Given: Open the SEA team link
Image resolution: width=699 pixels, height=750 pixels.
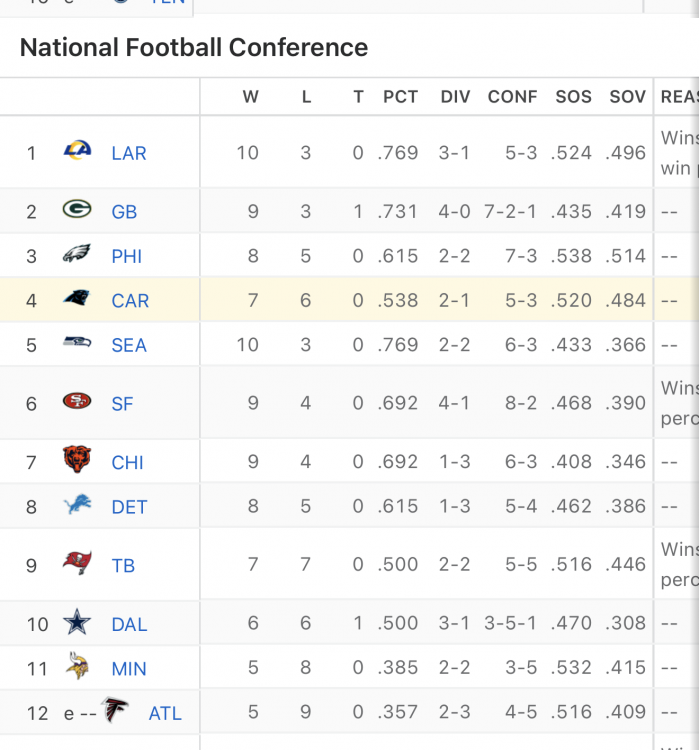Looking at the screenshot, I should pos(129,345).
